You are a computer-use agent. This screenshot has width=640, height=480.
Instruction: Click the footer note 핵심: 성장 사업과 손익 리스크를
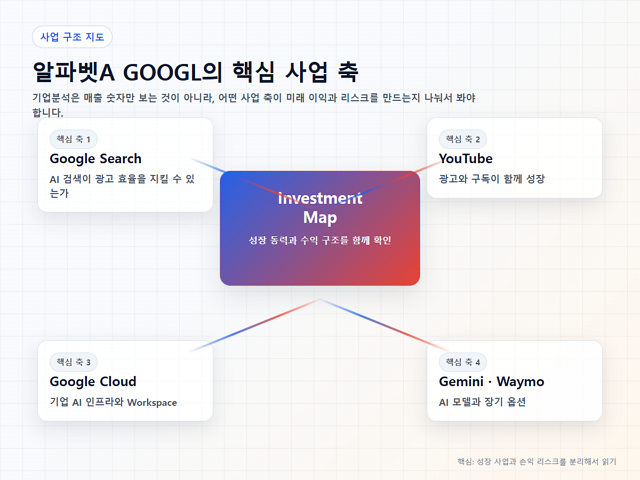[537, 461]
